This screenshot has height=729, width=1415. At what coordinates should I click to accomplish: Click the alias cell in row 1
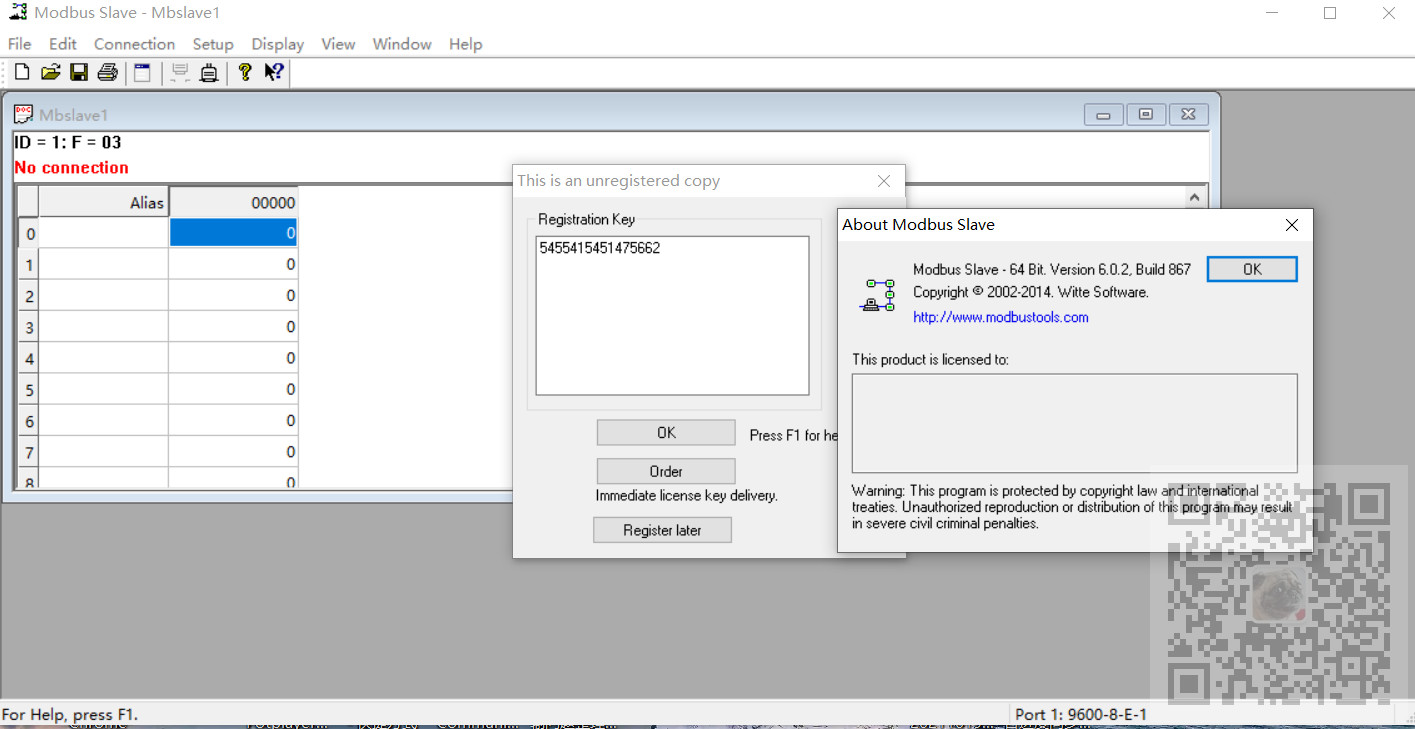click(x=104, y=264)
